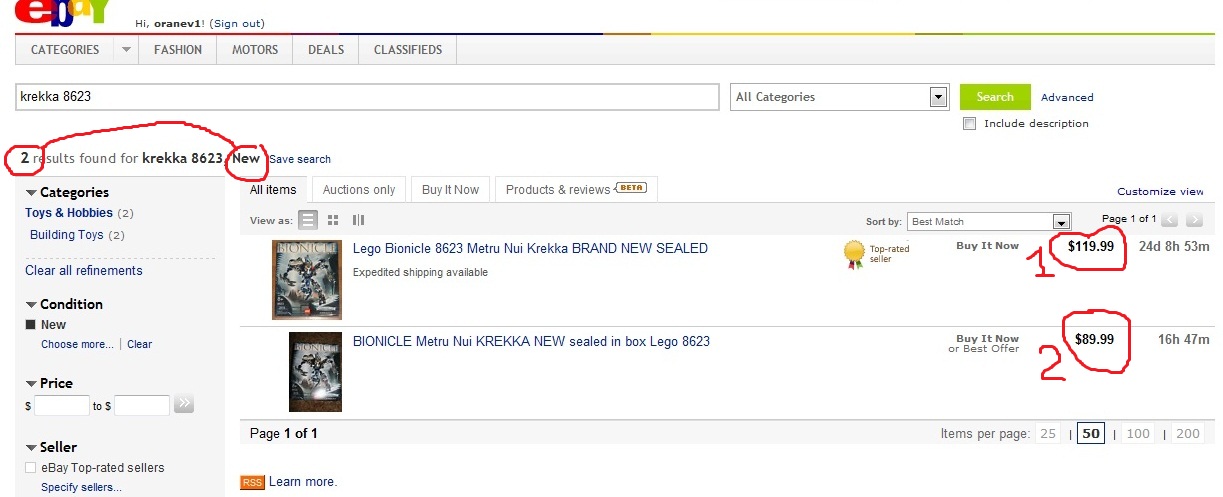The width and height of the screenshot is (1223, 497).
Task: Open the DEALS menu item
Action: tap(326, 49)
